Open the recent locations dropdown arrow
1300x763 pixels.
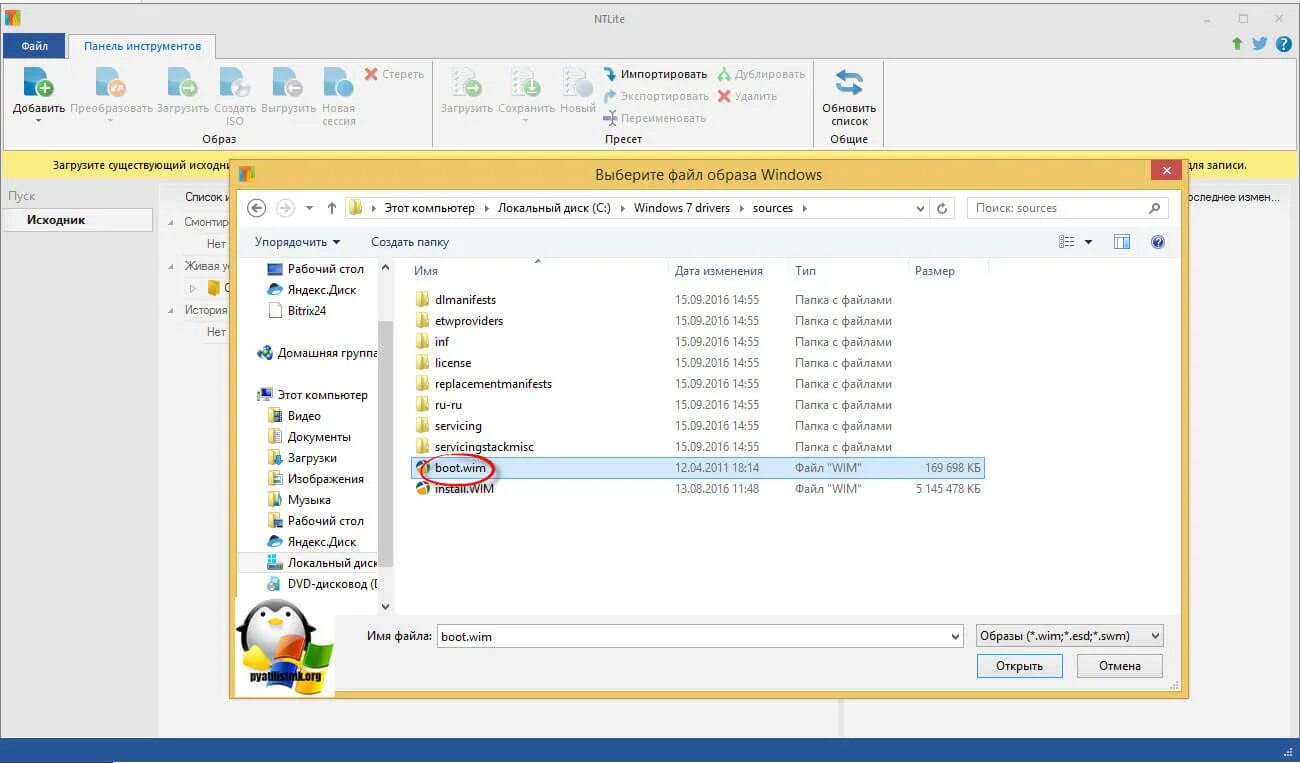coord(309,208)
